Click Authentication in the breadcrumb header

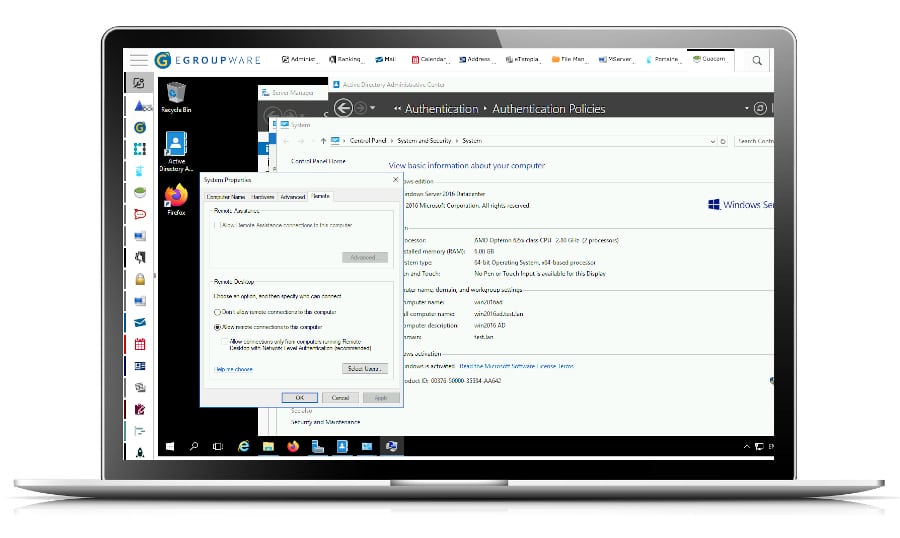click(441, 109)
